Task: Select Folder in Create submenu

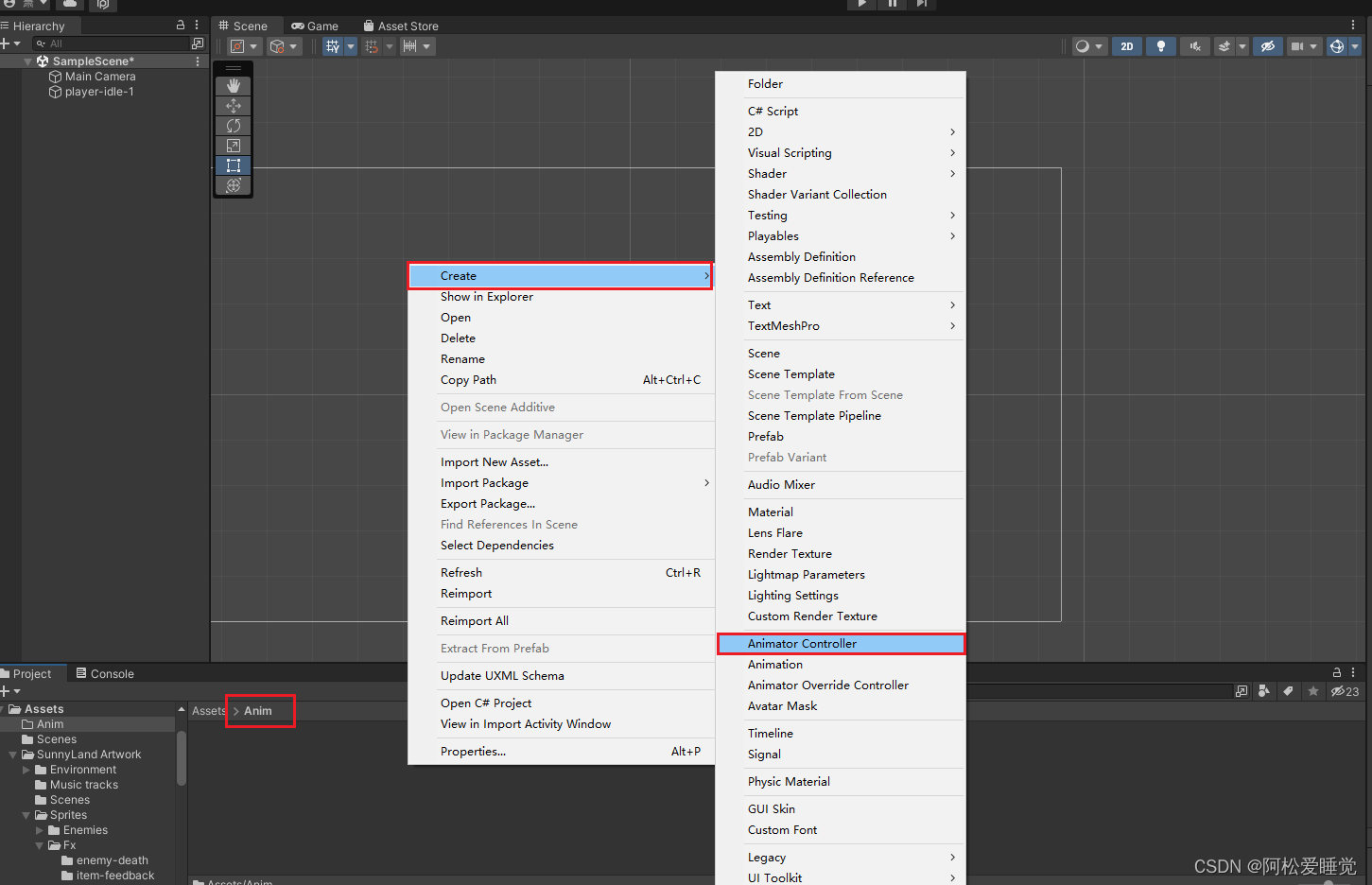Action: point(842,84)
